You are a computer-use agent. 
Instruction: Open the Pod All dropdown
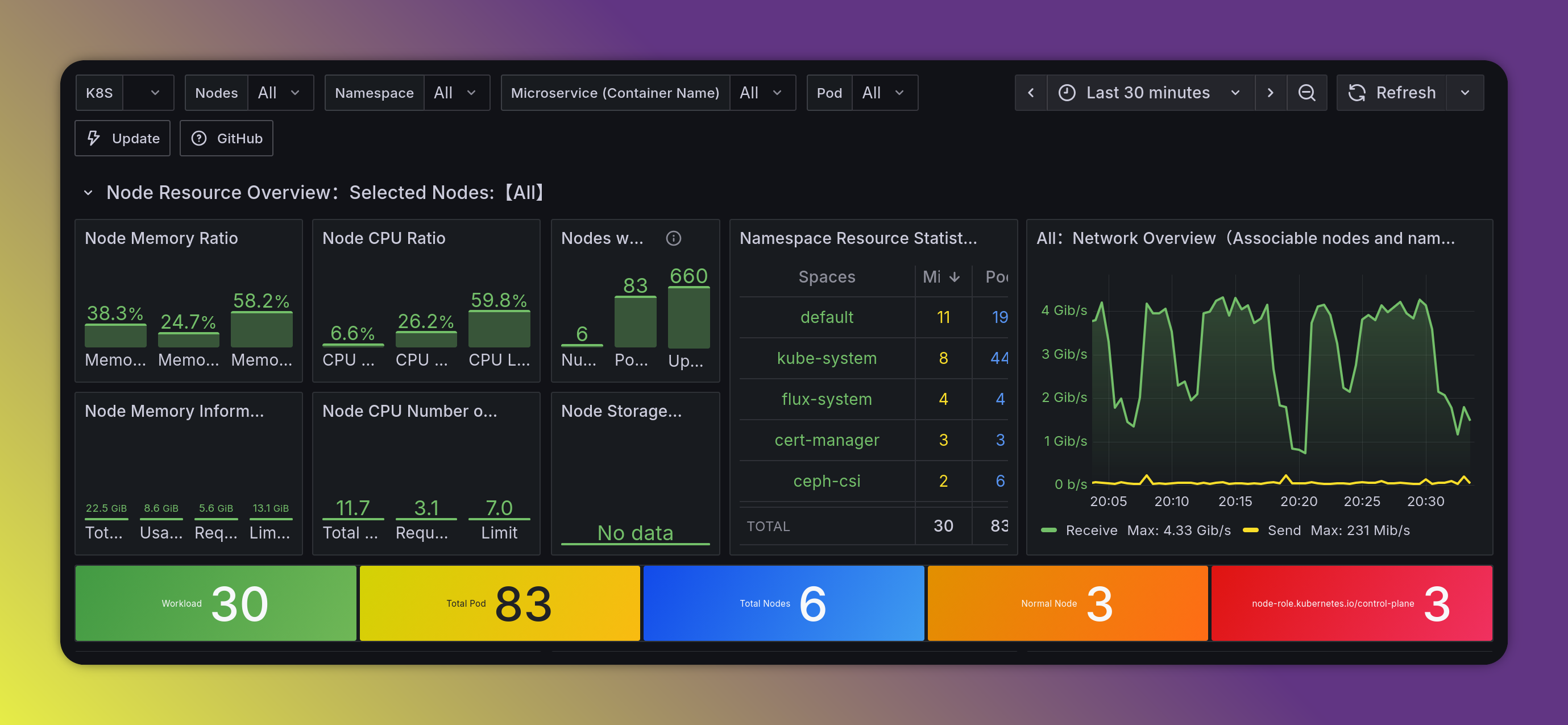(x=885, y=93)
